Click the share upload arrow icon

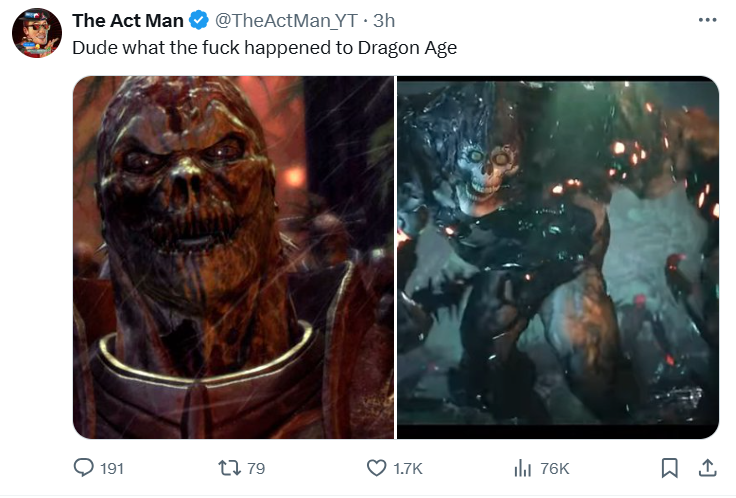pyautogui.click(x=706, y=467)
